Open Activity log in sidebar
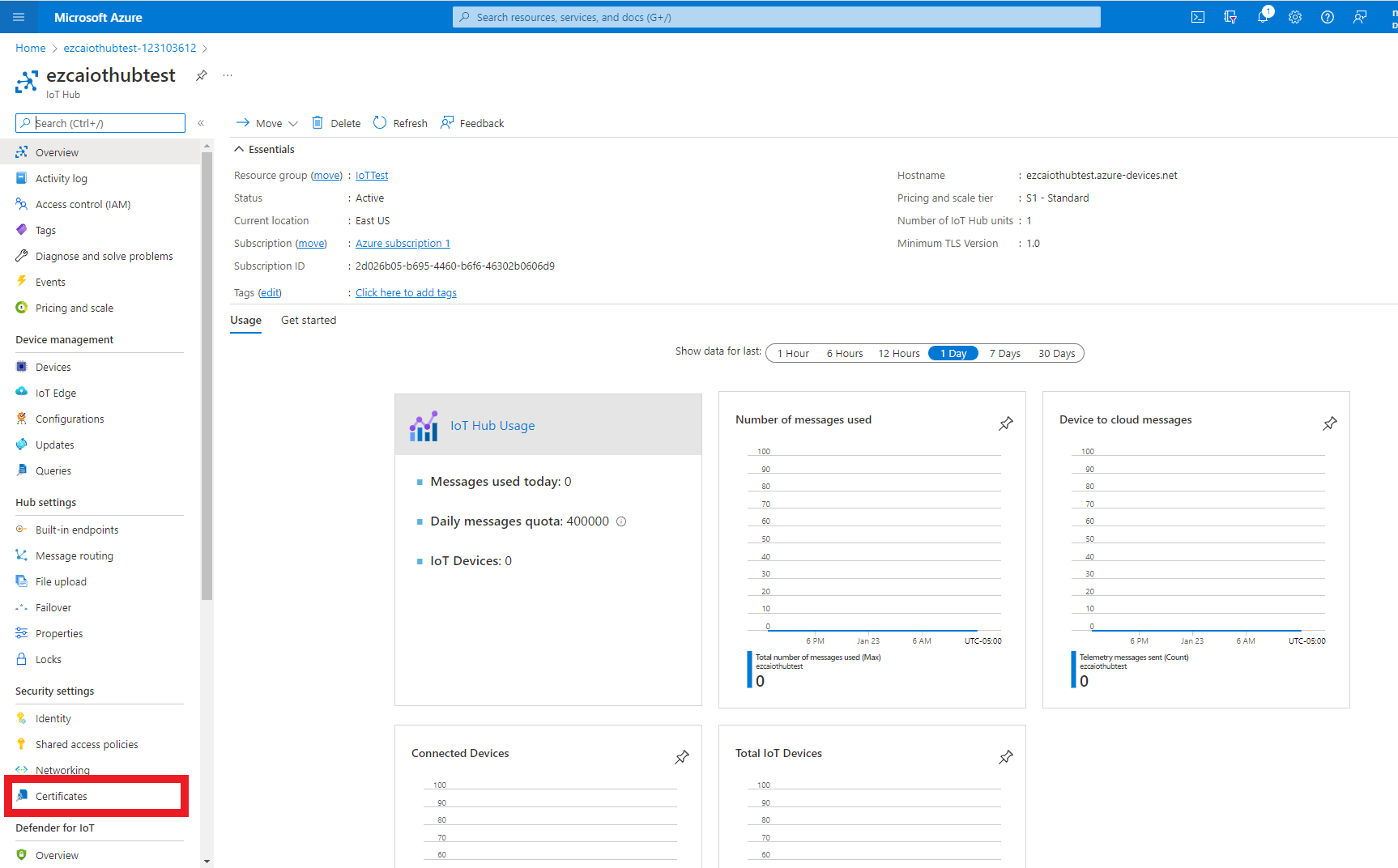This screenshot has height=868, width=1398. click(62, 178)
